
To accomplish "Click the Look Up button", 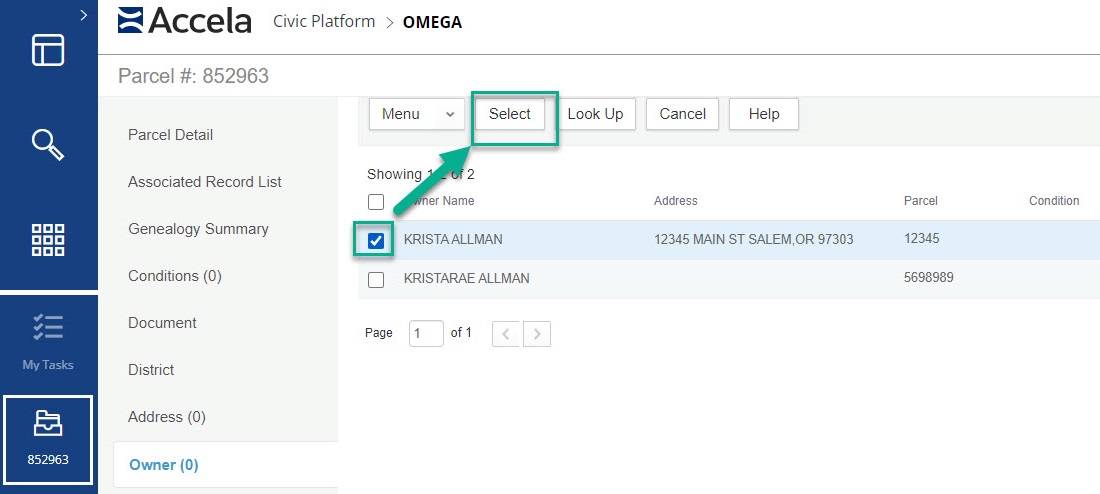I will [x=595, y=114].
